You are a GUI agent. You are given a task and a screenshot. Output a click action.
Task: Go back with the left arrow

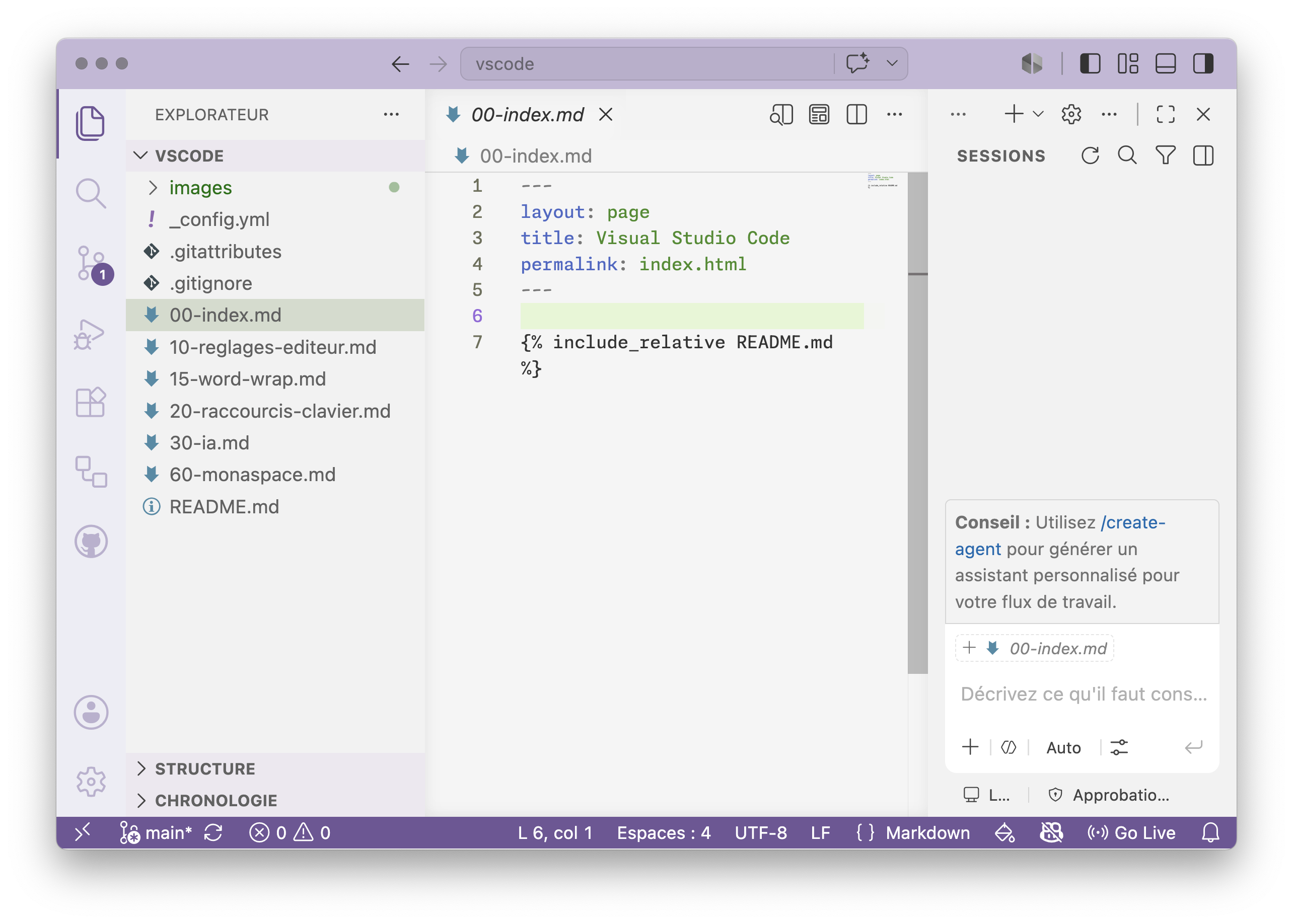(x=401, y=64)
